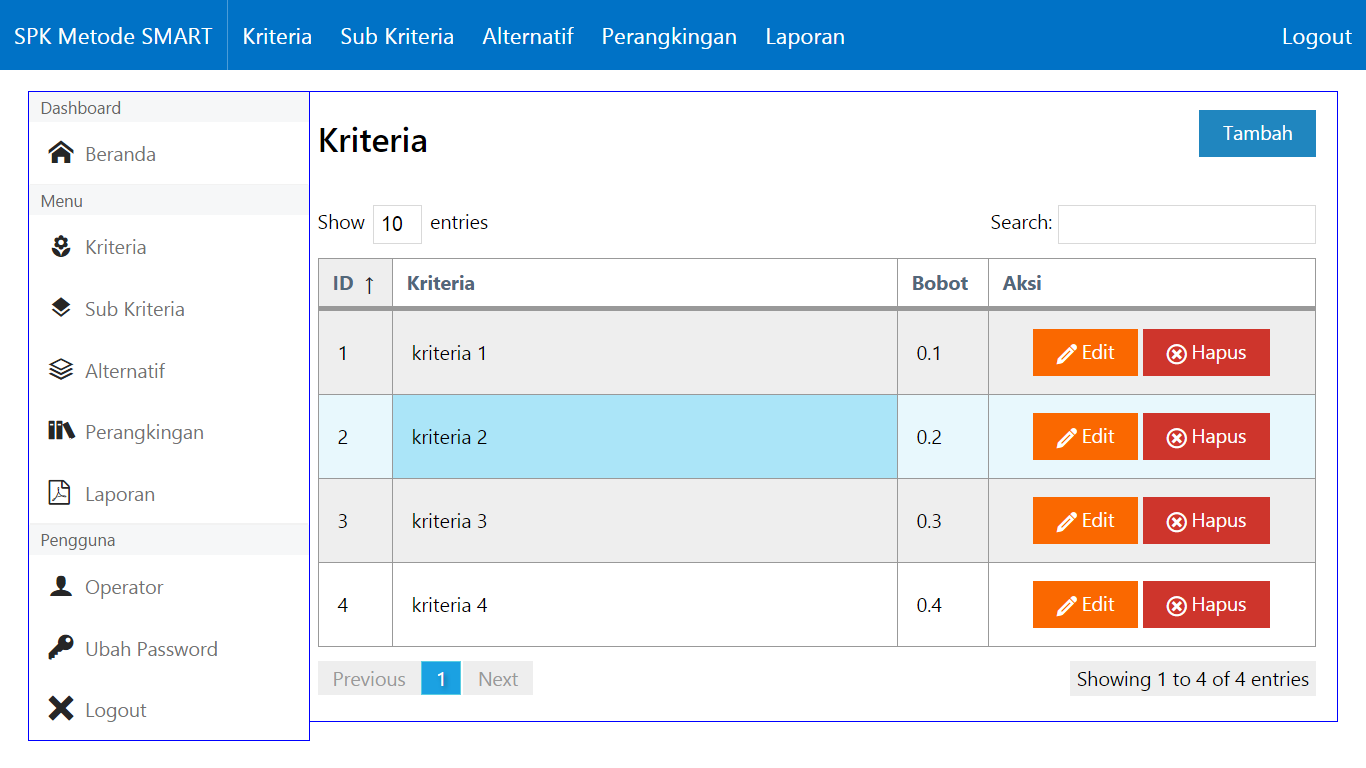Click the delete circle icon for kriteria 1
Screen dimensions: 1366x768
(1177, 354)
